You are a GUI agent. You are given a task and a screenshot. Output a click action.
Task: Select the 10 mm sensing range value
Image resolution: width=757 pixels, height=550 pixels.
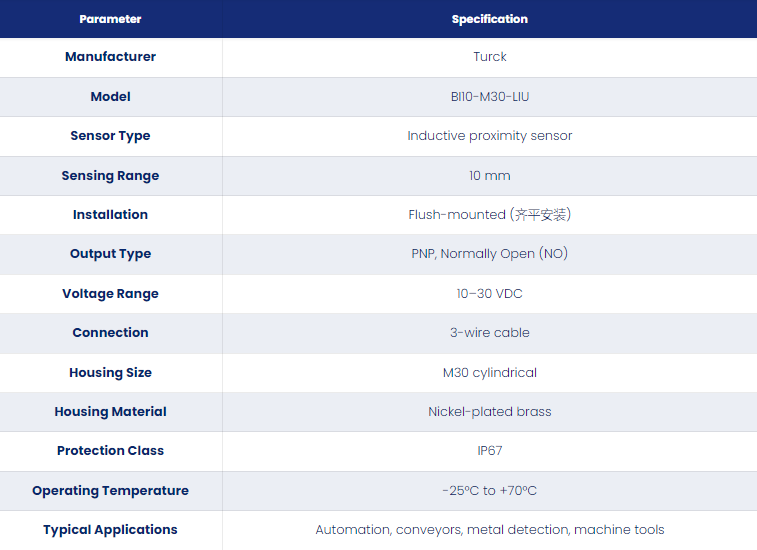tap(490, 176)
